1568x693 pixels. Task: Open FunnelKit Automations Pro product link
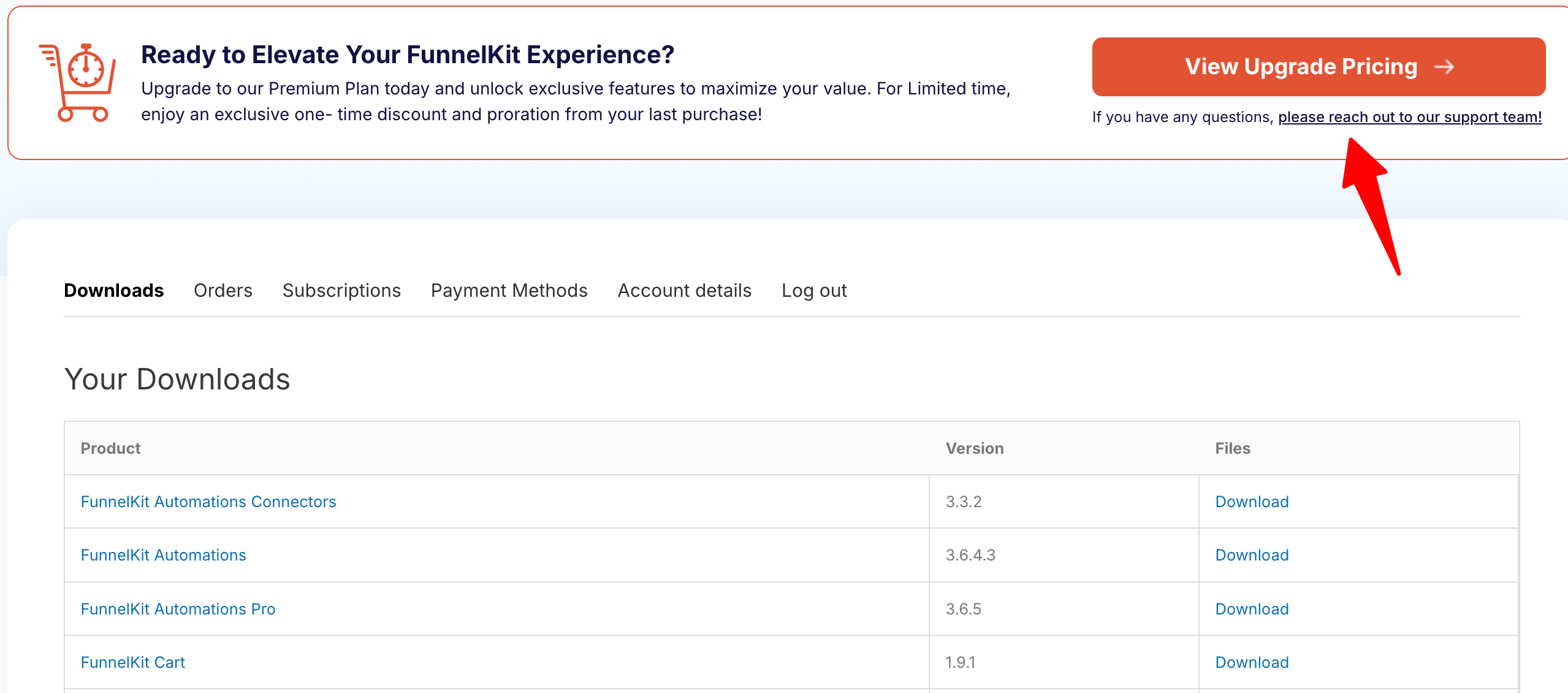pyautogui.click(x=178, y=609)
